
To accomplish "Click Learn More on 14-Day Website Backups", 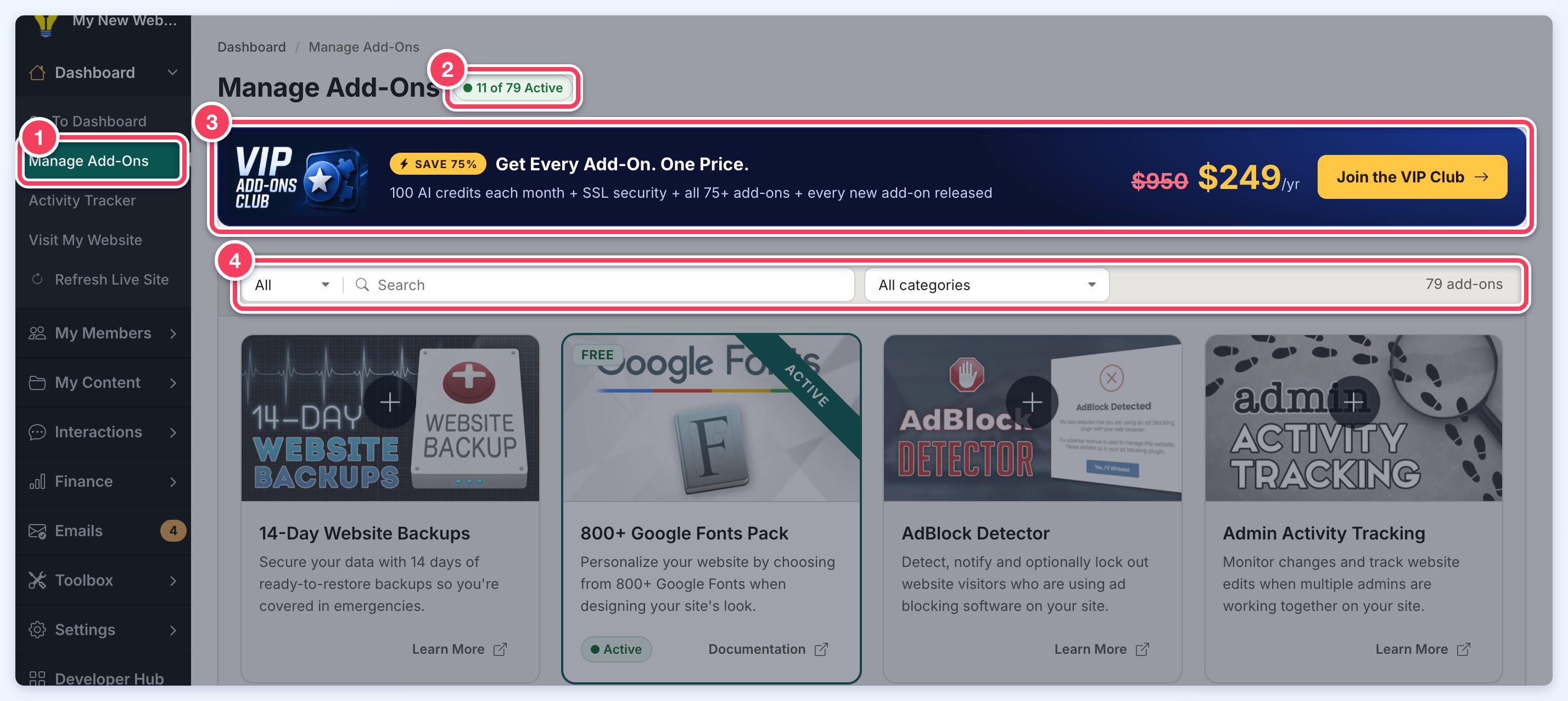I will tap(459, 649).
